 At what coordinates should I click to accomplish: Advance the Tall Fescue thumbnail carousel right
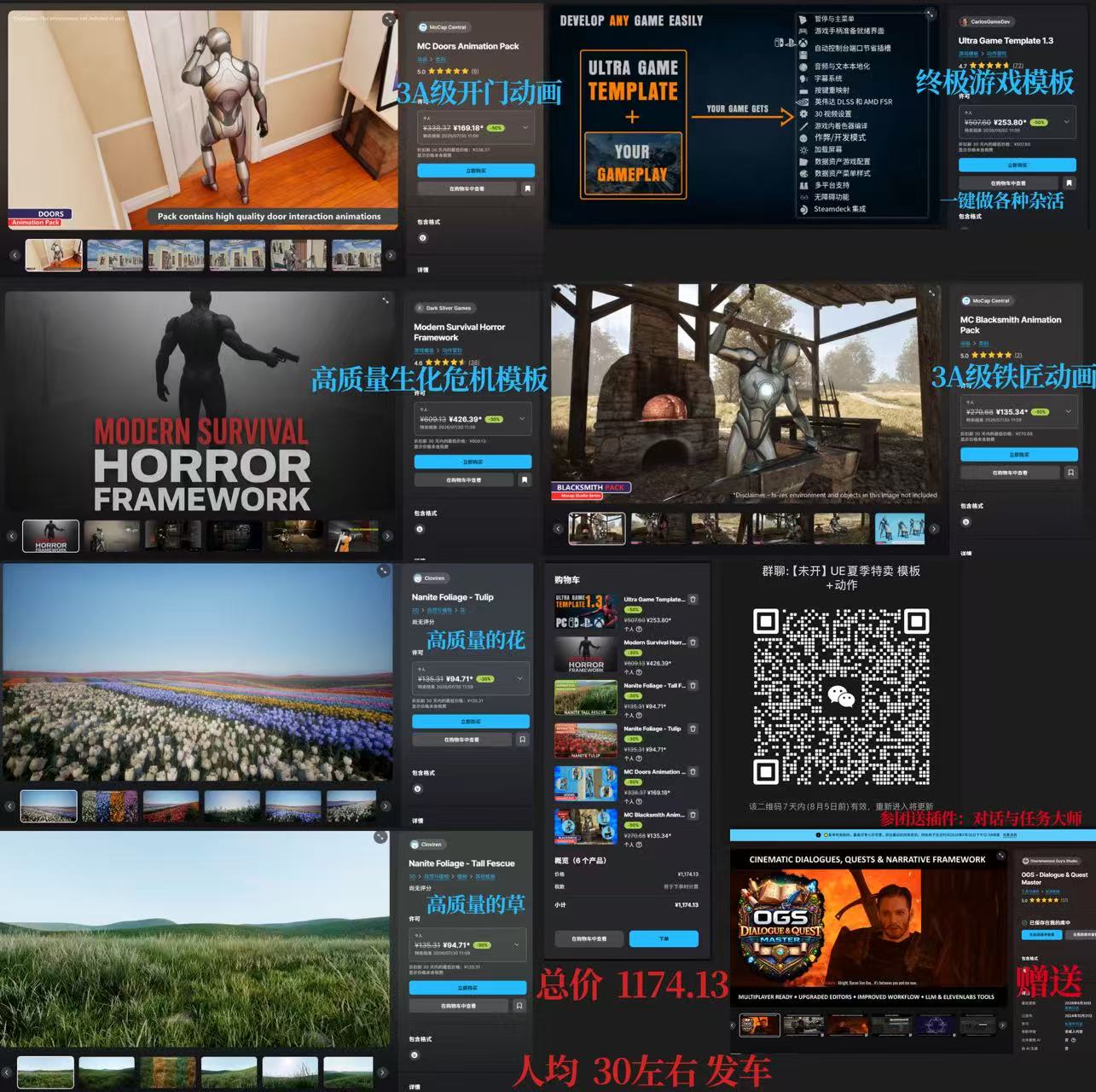(x=382, y=1072)
